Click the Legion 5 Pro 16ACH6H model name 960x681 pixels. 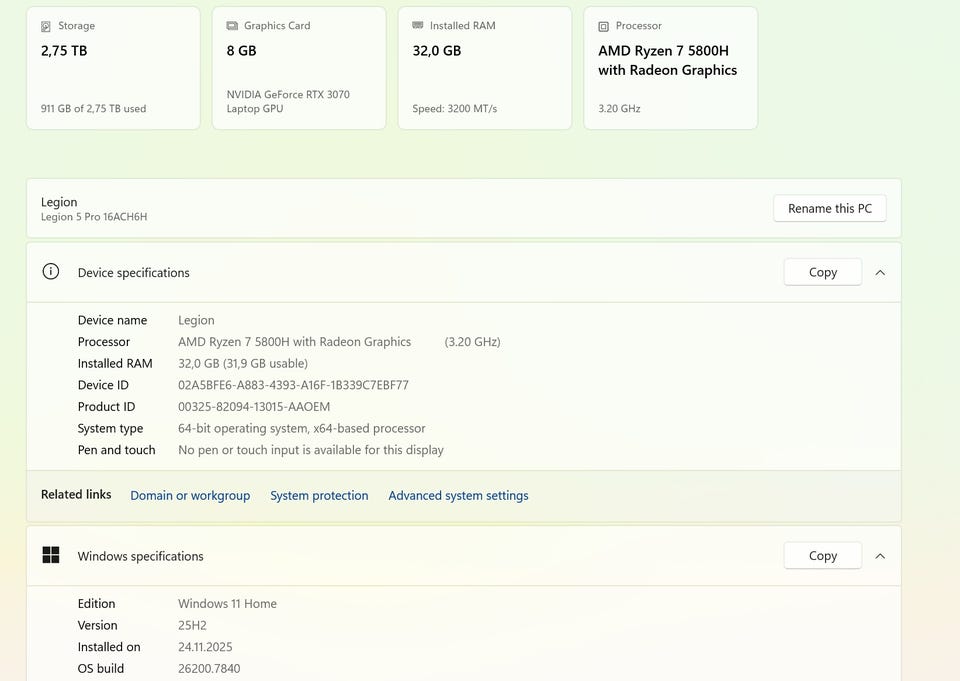coord(94,217)
